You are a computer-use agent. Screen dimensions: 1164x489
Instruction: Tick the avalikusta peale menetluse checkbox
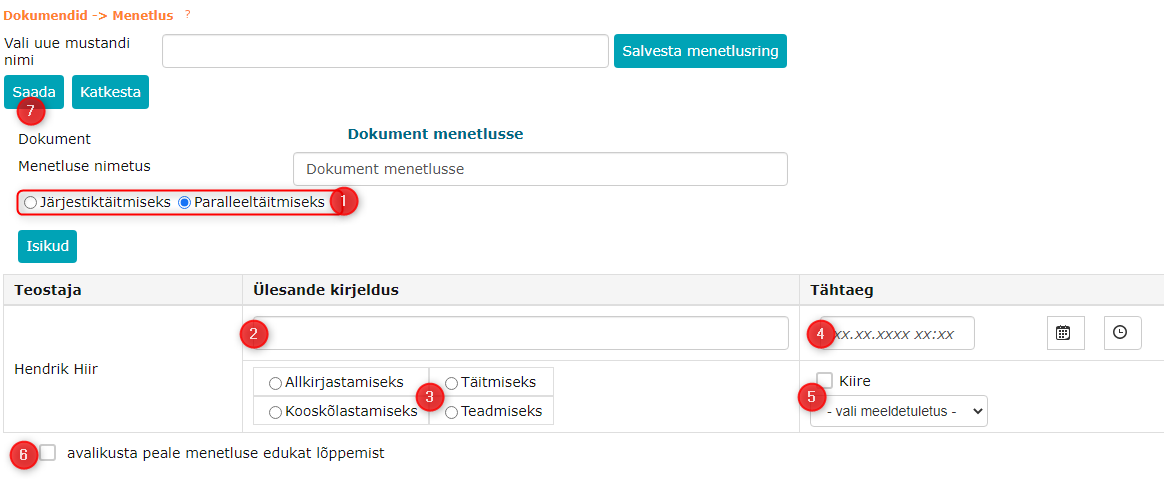point(48,453)
